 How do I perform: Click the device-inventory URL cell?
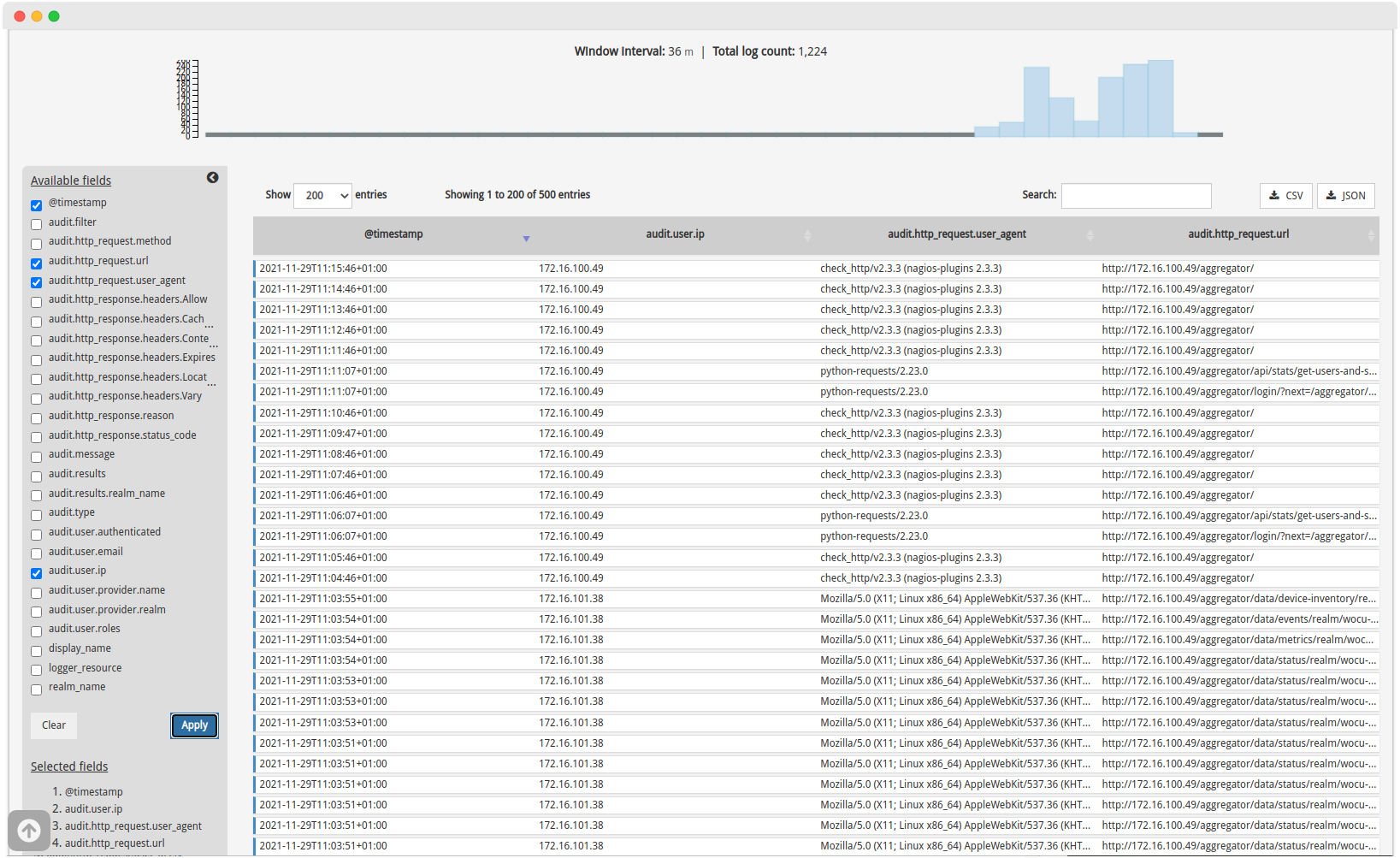[1239, 599]
